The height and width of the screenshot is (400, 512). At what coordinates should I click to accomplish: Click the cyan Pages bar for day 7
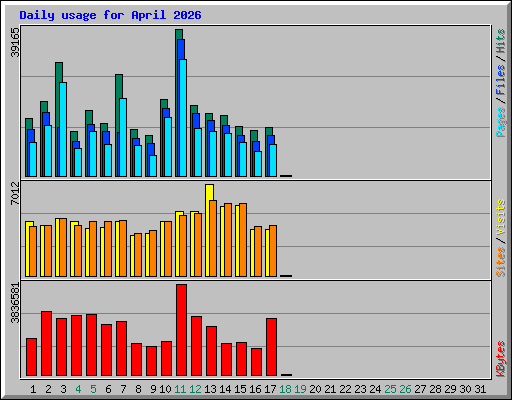123,137
